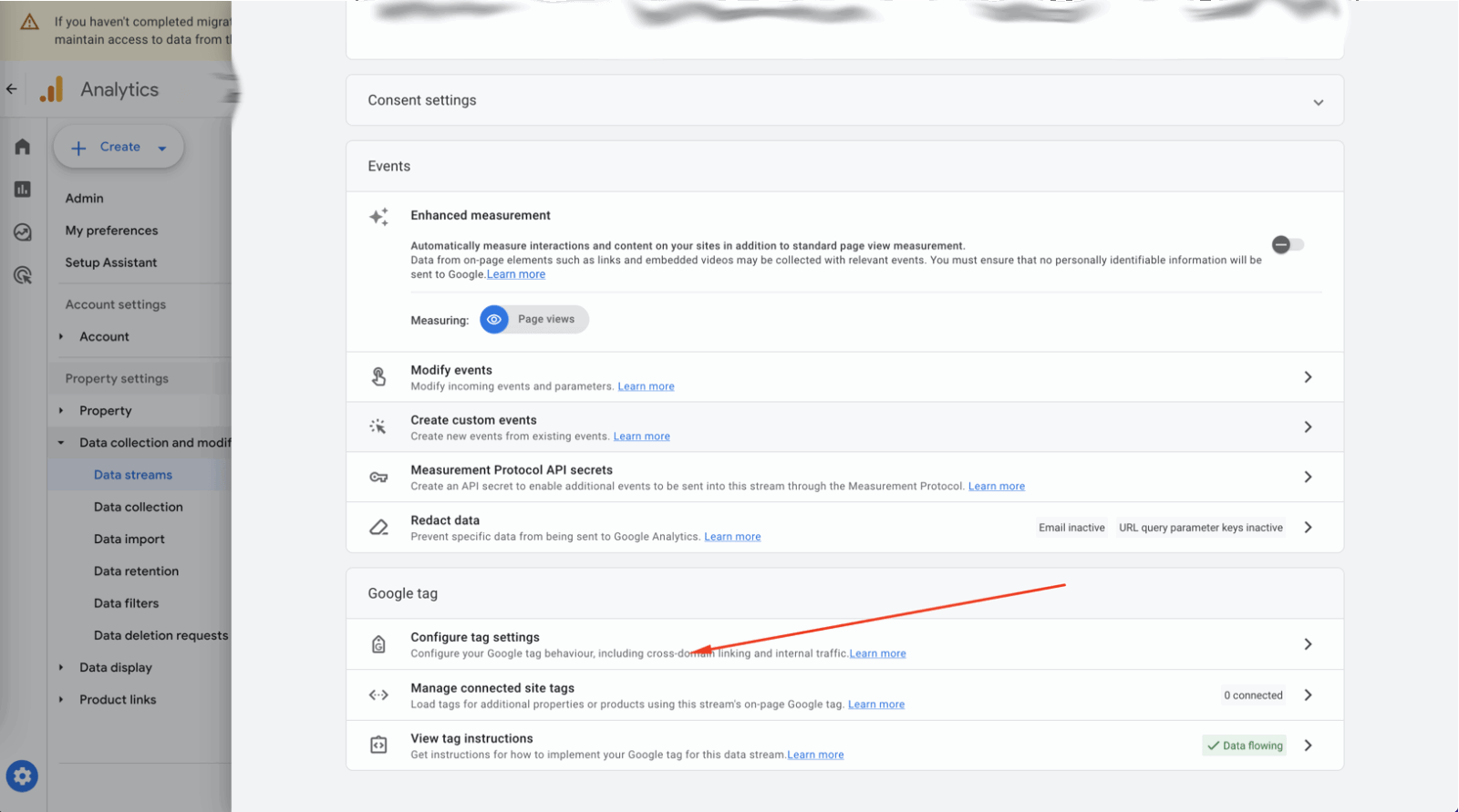Click the View tag instructions code icon
Screen dimensions: 1459x812
pyautogui.click(x=378, y=745)
